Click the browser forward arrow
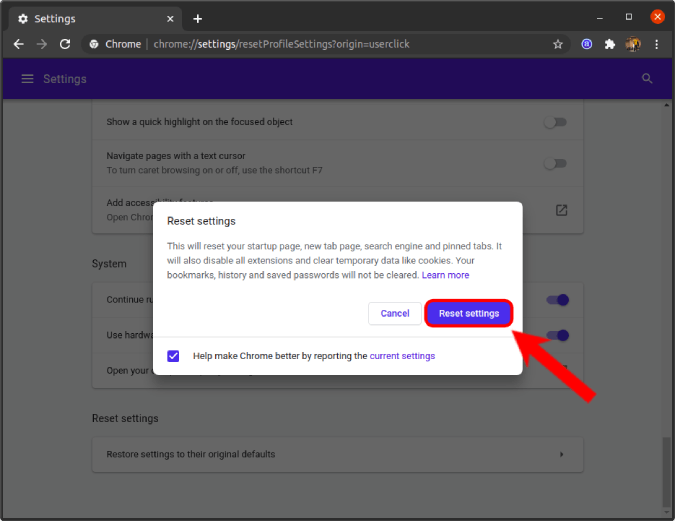 click(x=42, y=44)
